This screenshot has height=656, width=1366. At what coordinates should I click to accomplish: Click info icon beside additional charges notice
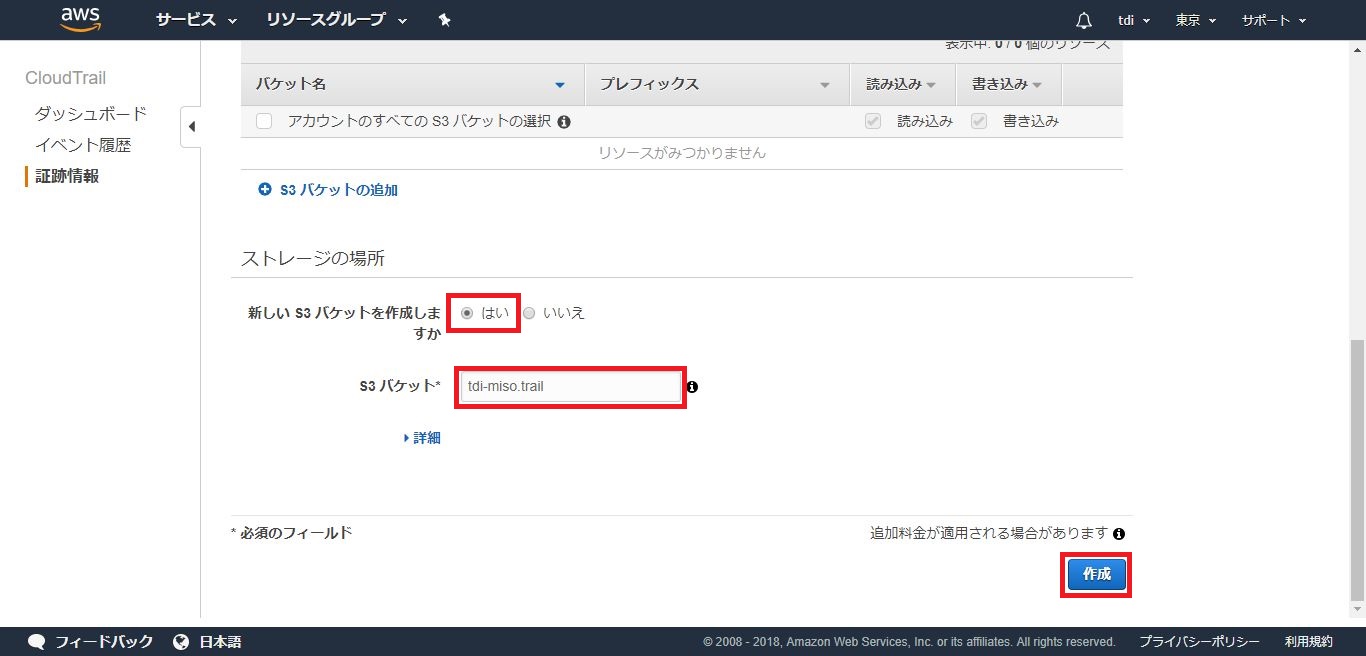point(1119,534)
